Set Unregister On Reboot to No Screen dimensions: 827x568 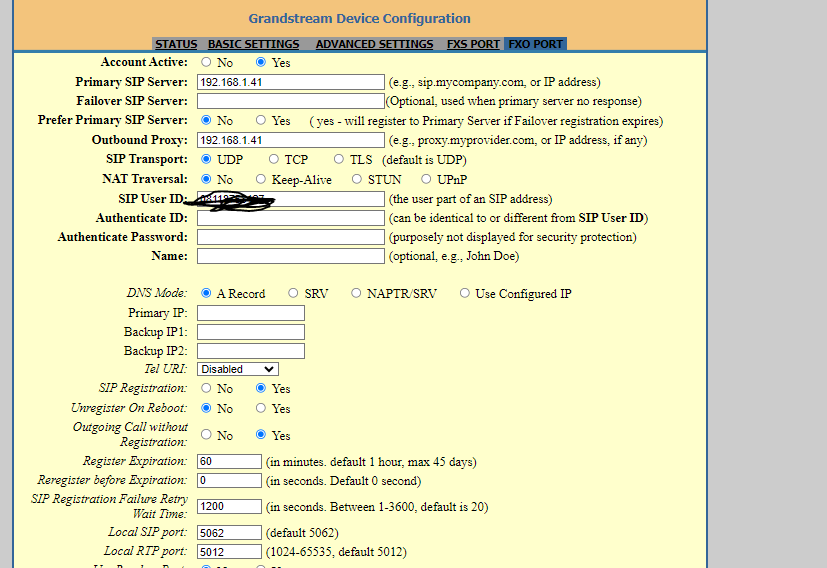(206, 408)
